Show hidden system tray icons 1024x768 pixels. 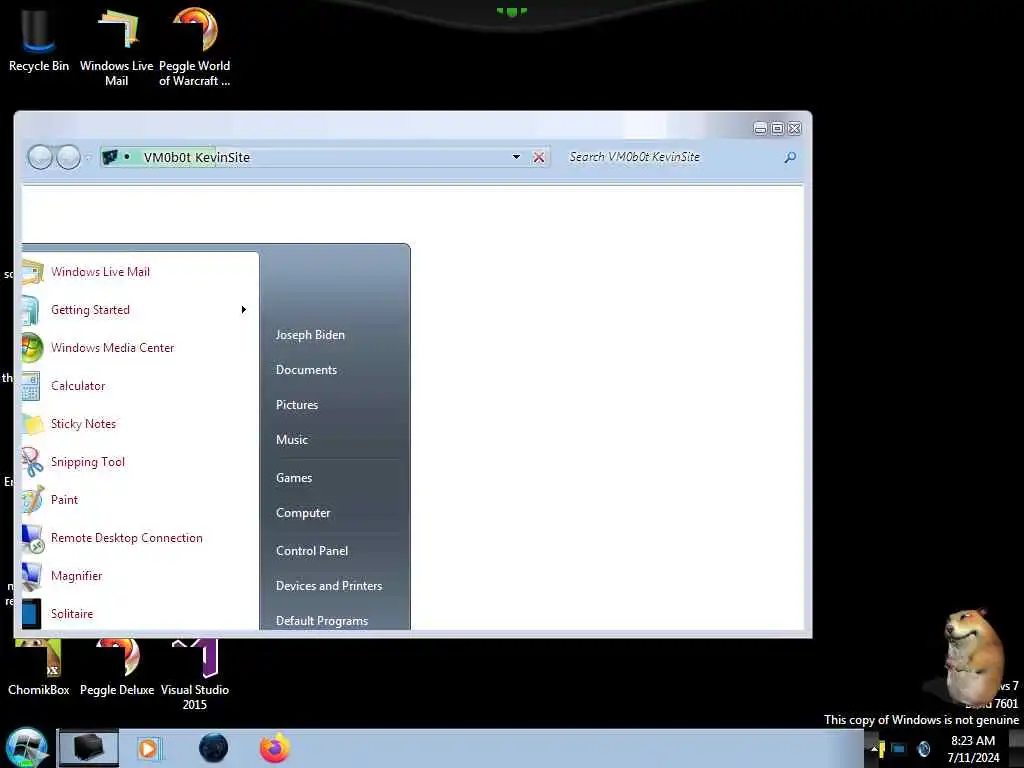[874, 748]
